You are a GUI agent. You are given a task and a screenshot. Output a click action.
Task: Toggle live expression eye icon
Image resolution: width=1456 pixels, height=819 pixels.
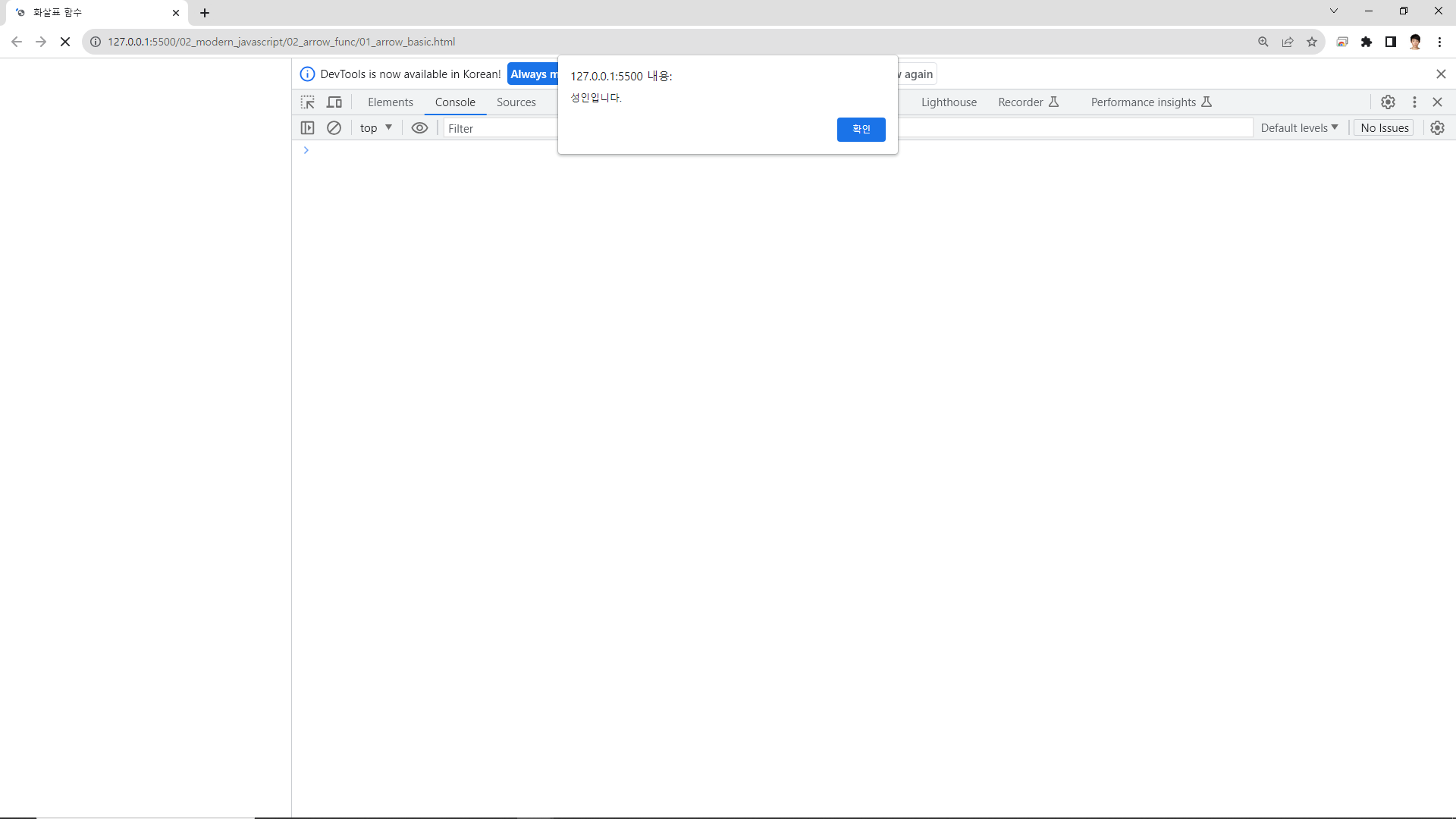point(419,128)
